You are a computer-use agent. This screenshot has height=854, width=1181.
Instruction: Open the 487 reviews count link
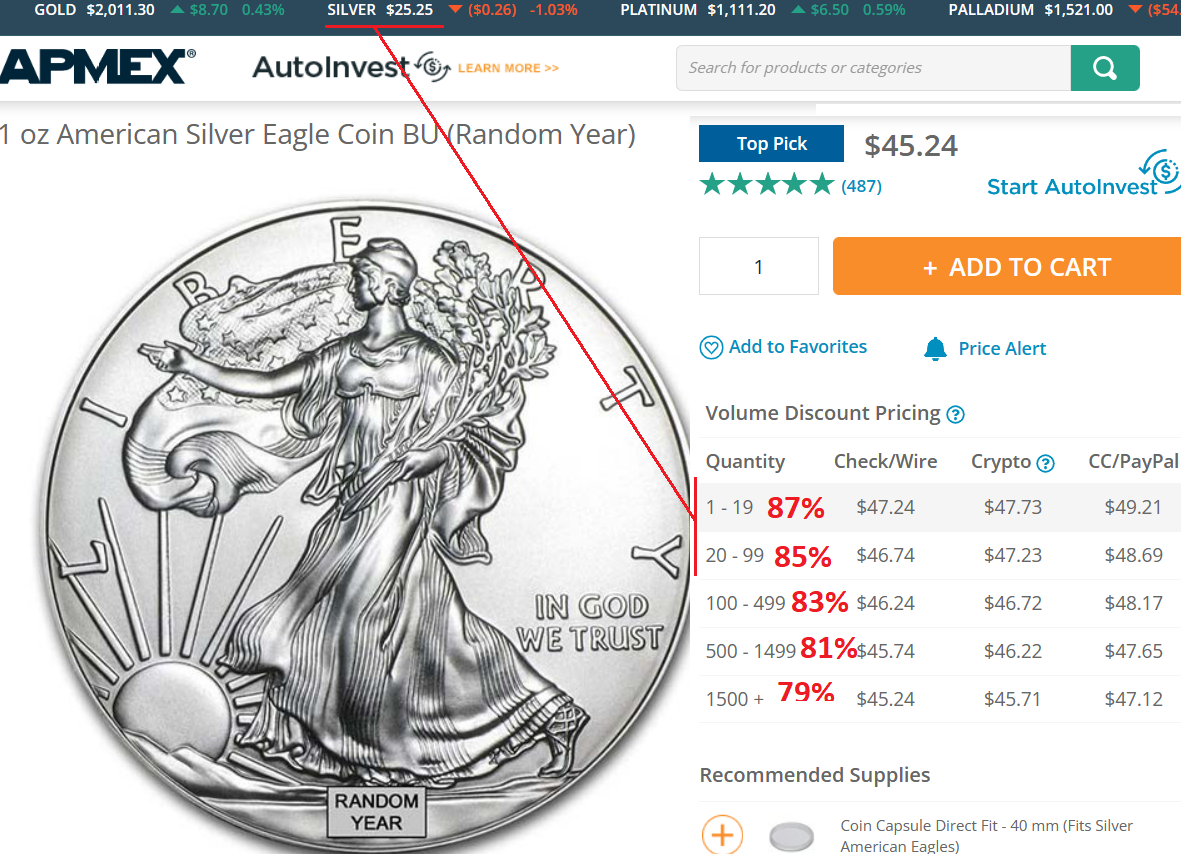click(861, 186)
